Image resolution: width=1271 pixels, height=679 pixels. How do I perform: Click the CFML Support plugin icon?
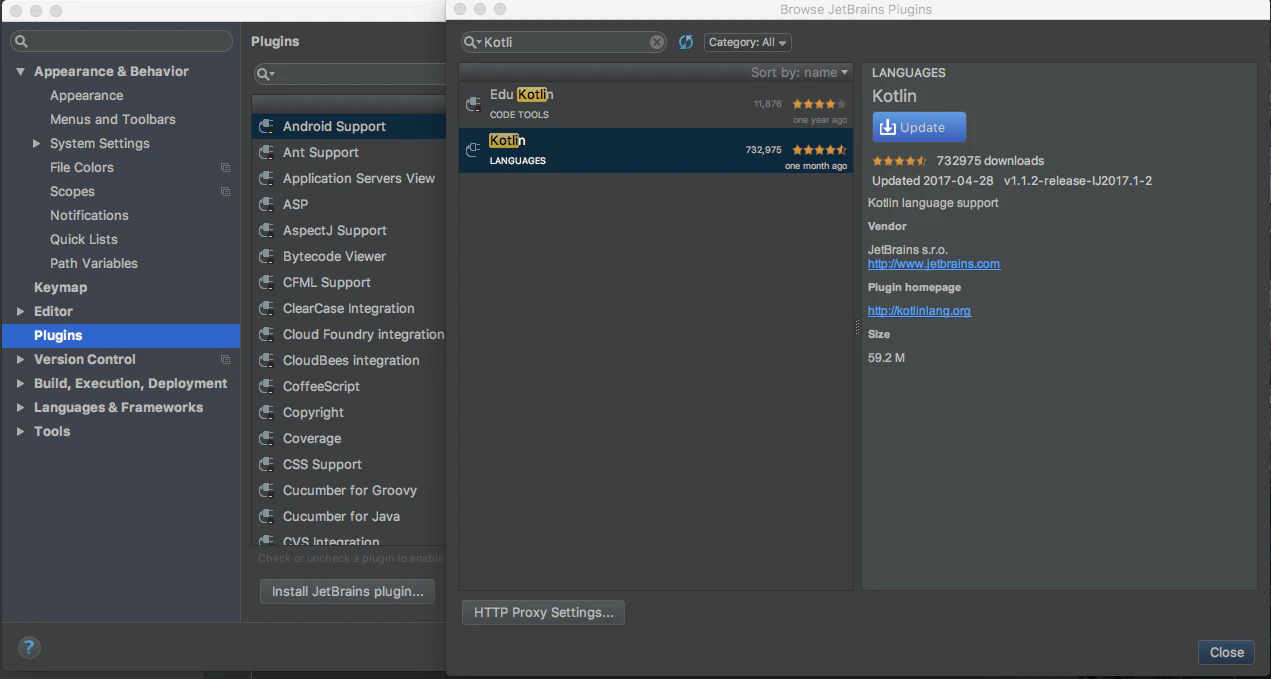[266, 282]
